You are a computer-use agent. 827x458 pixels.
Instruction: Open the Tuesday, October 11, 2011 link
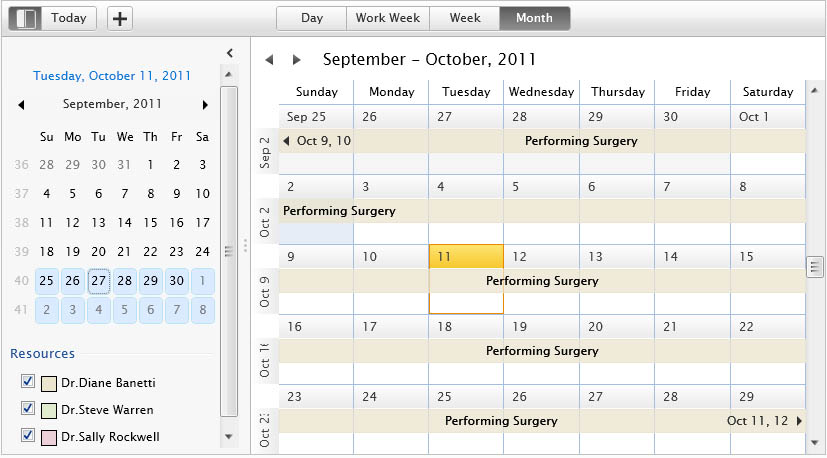(112, 76)
